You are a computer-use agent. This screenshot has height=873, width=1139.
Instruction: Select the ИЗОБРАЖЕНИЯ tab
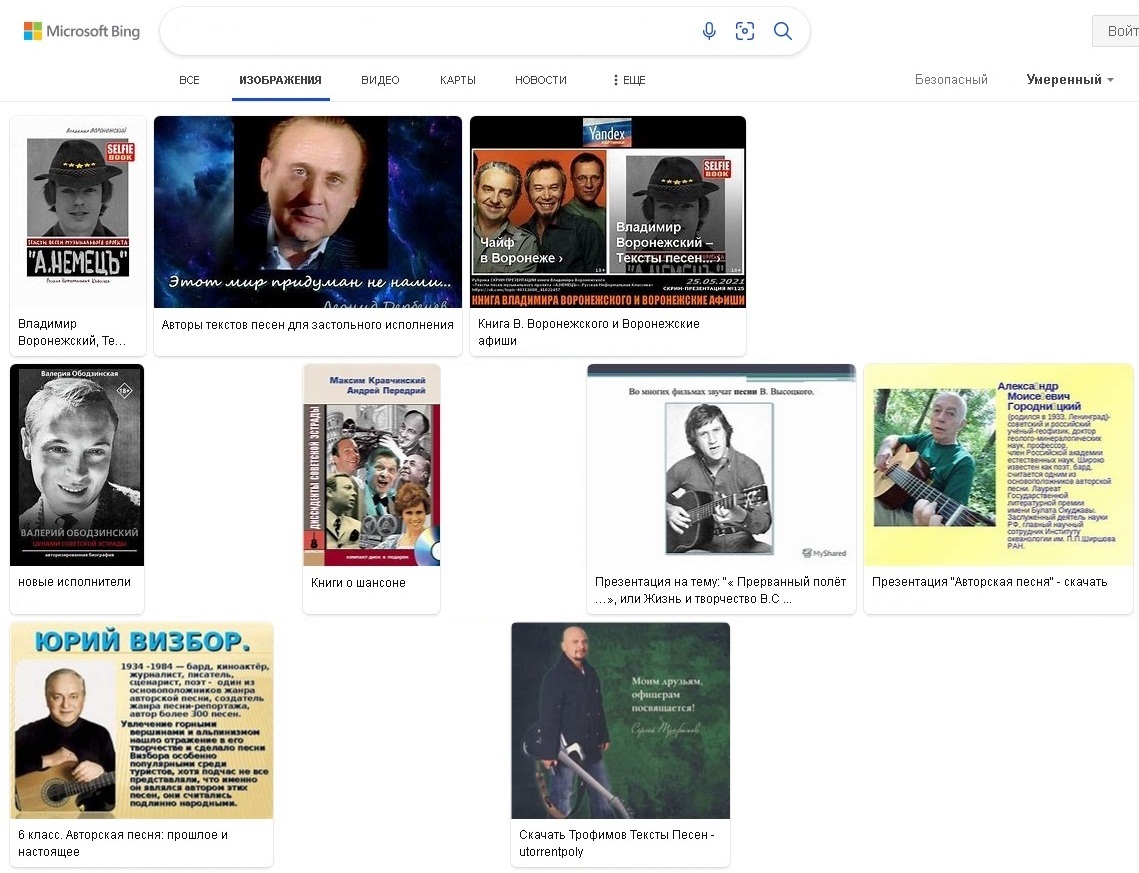[x=280, y=80]
